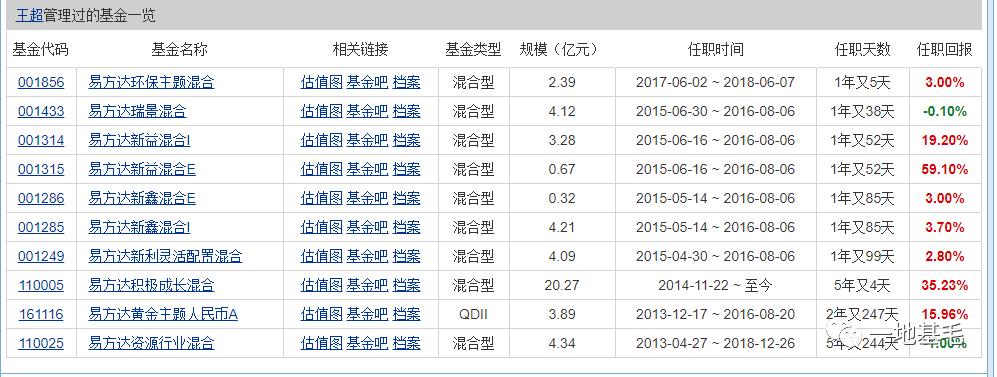Open the 易方达新鑫混合I fund page
The width and height of the screenshot is (997, 377).
[x=139, y=227]
